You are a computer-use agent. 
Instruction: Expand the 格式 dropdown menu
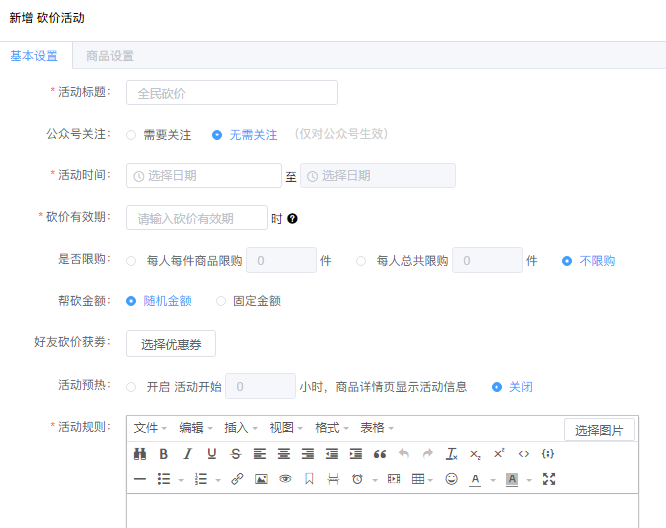pyautogui.click(x=332, y=428)
